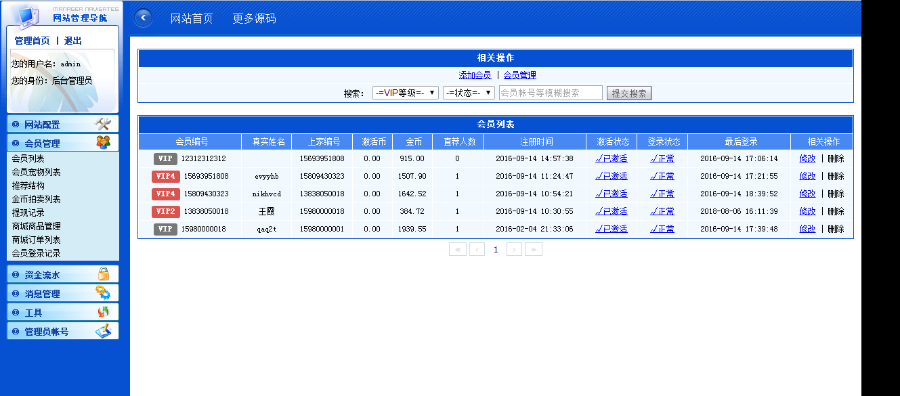The height and width of the screenshot is (396, 900).
Task: Open the 会员宠物列表 sidebar item
Action: coord(36,172)
